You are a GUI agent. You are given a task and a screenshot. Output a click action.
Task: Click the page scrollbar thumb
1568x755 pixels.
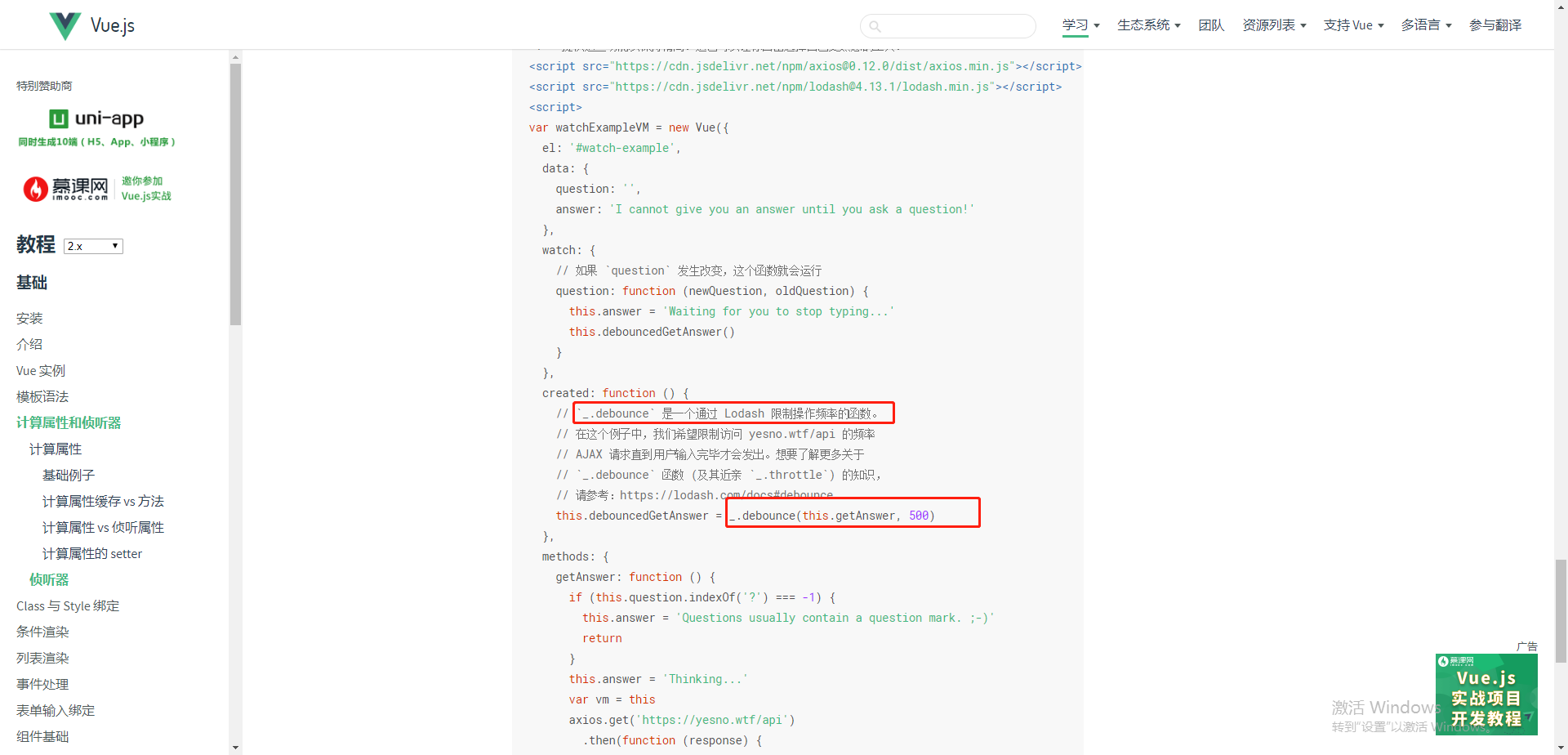(1561, 610)
